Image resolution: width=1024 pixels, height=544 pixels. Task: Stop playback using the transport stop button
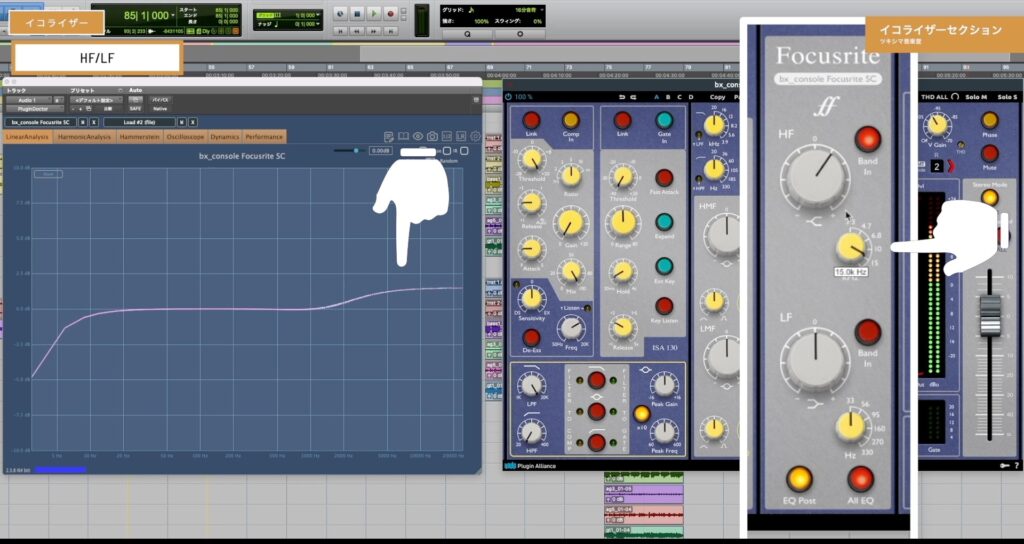[x=357, y=13]
